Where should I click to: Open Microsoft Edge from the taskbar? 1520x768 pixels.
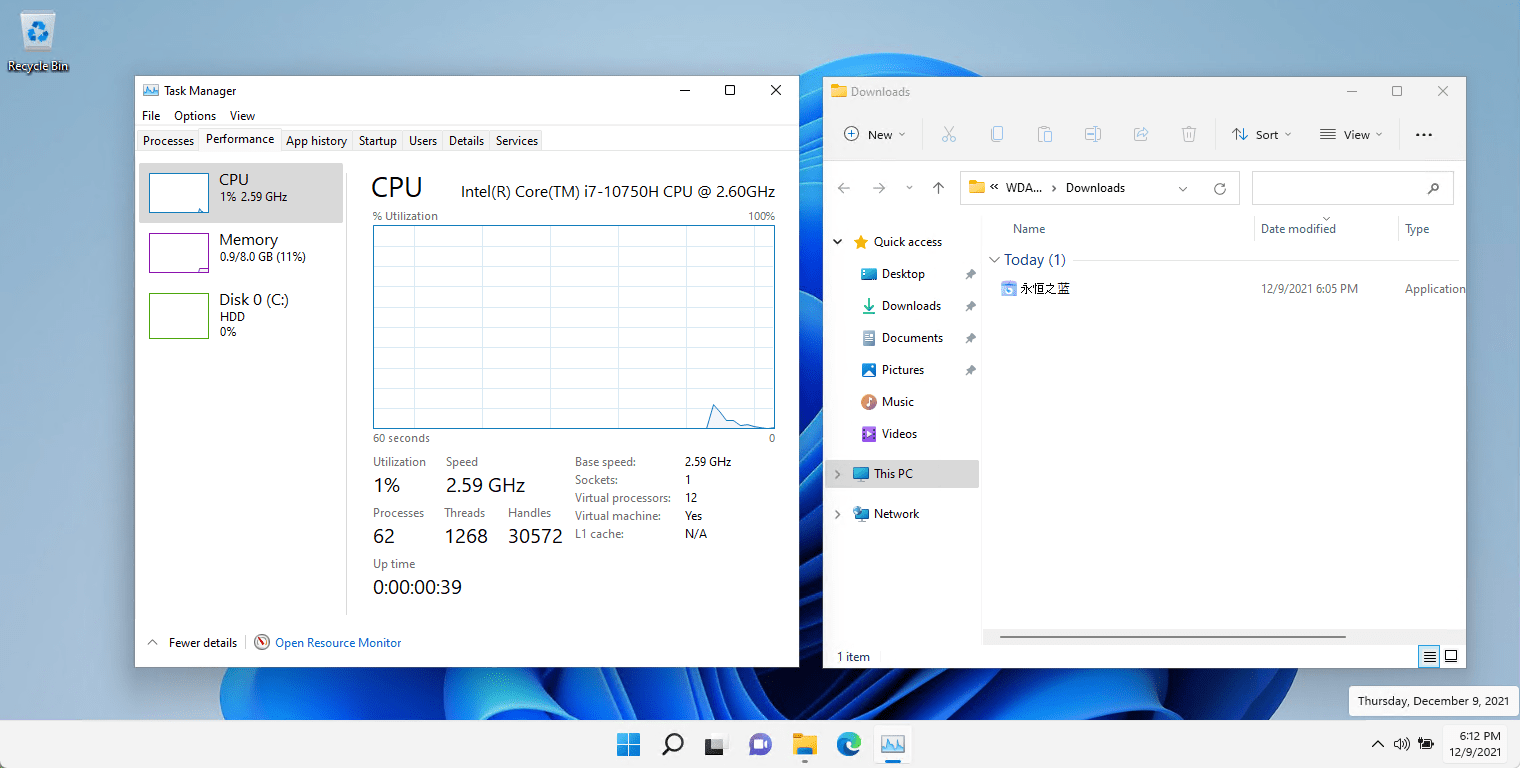tap(849, 744)
